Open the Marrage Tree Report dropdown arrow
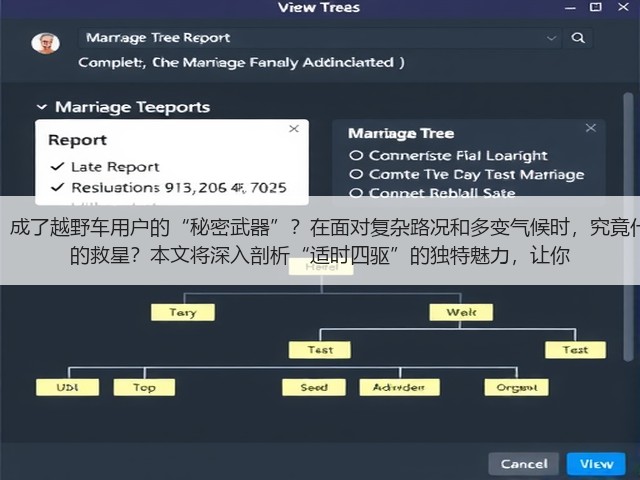The width and height of the screenshot is (640, 480). click(x=551, y=38)
